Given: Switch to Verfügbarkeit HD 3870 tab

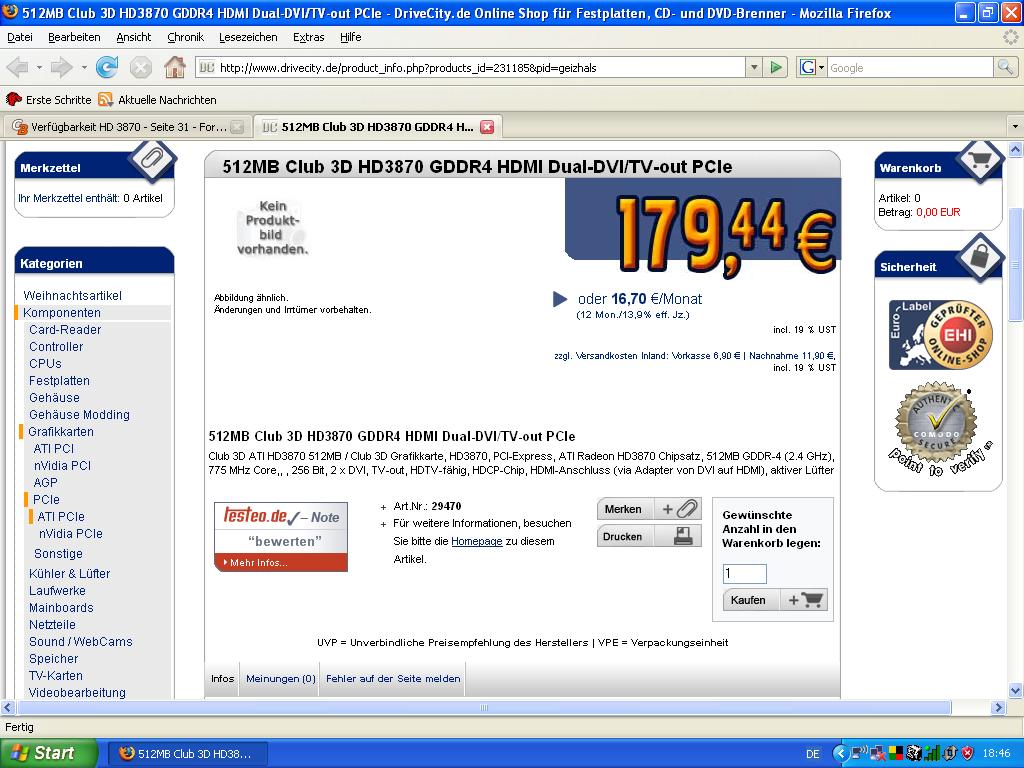Looking at the screenshot, I should coord(127,127).
